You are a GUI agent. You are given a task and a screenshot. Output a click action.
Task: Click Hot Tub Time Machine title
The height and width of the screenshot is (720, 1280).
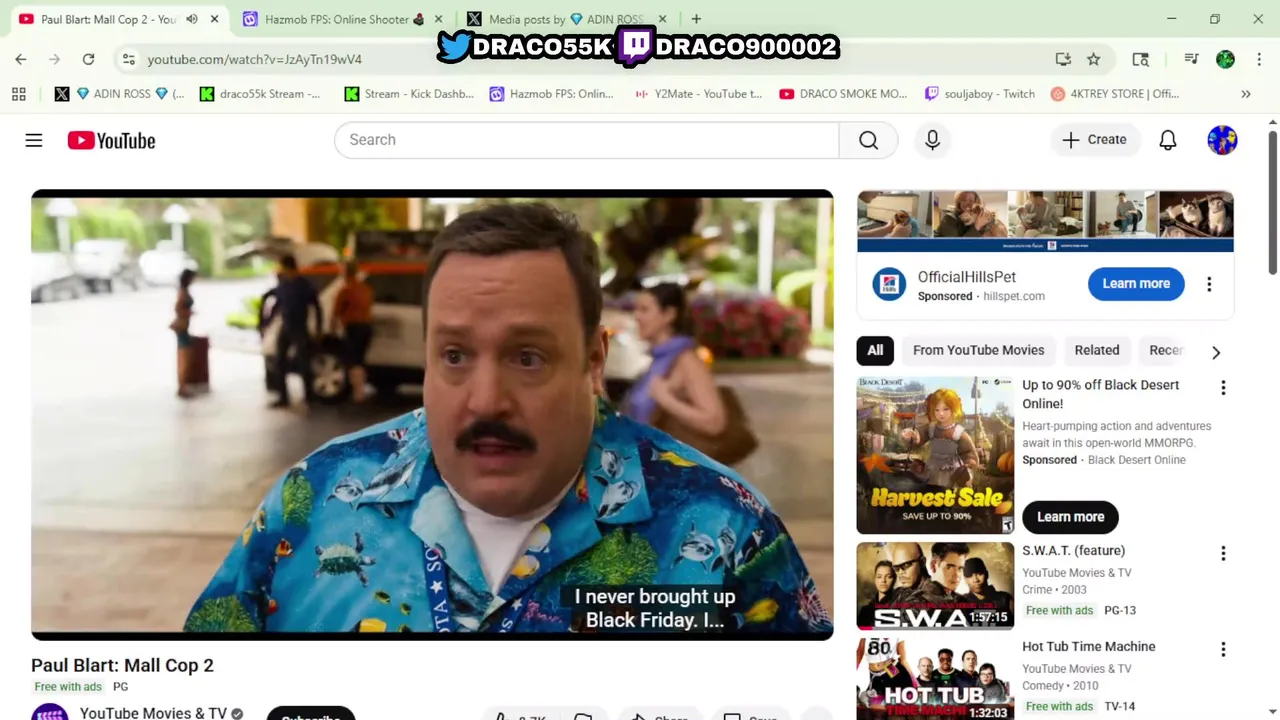pyautogui.click(x=1088, y=647)
